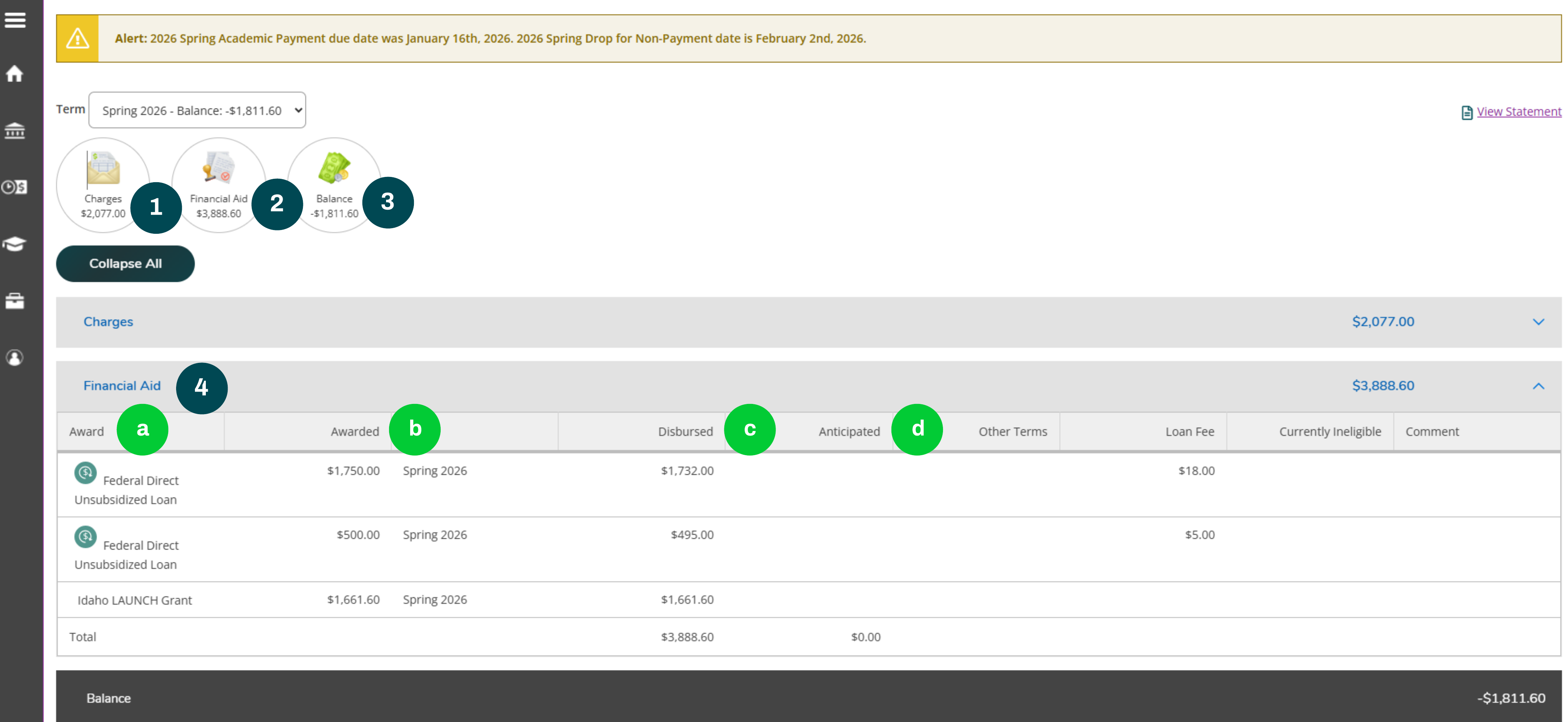
Task: Open payment history via clock-dollar icon
Action: [15, 187]
